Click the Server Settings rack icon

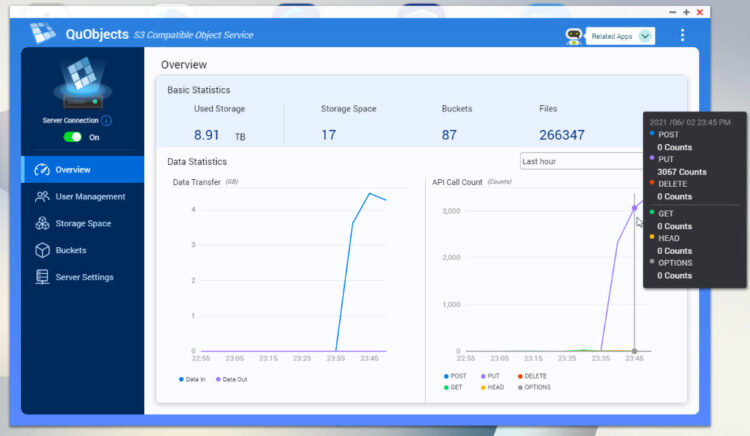pyautogui.click(x=42, y=277)
